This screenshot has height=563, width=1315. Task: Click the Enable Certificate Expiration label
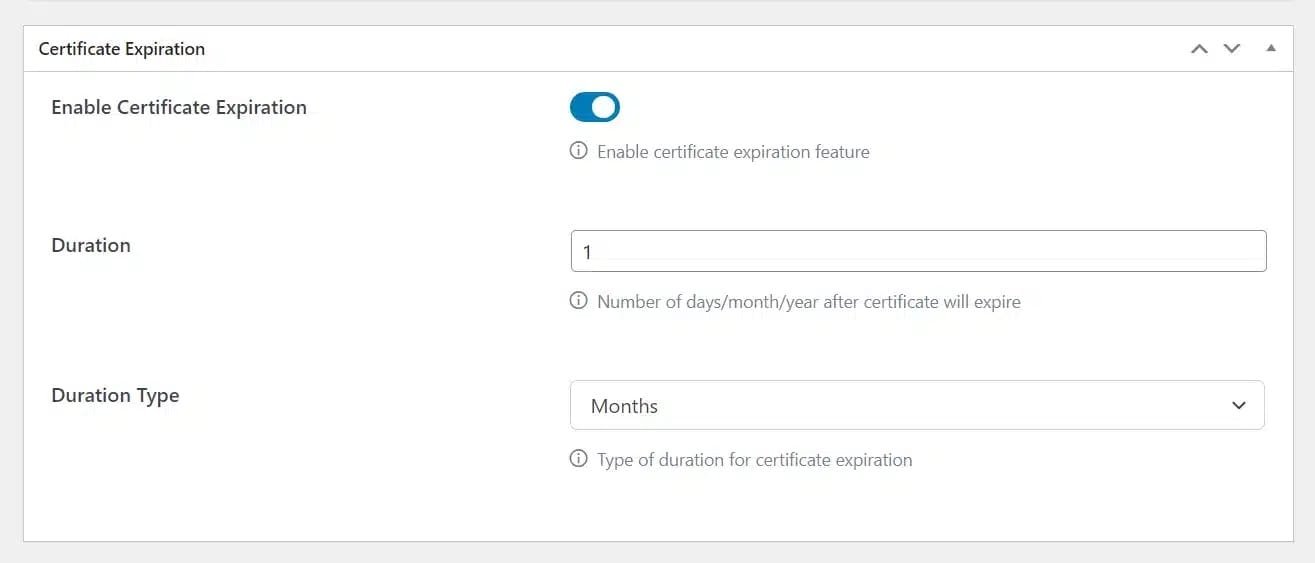(179, 107)
